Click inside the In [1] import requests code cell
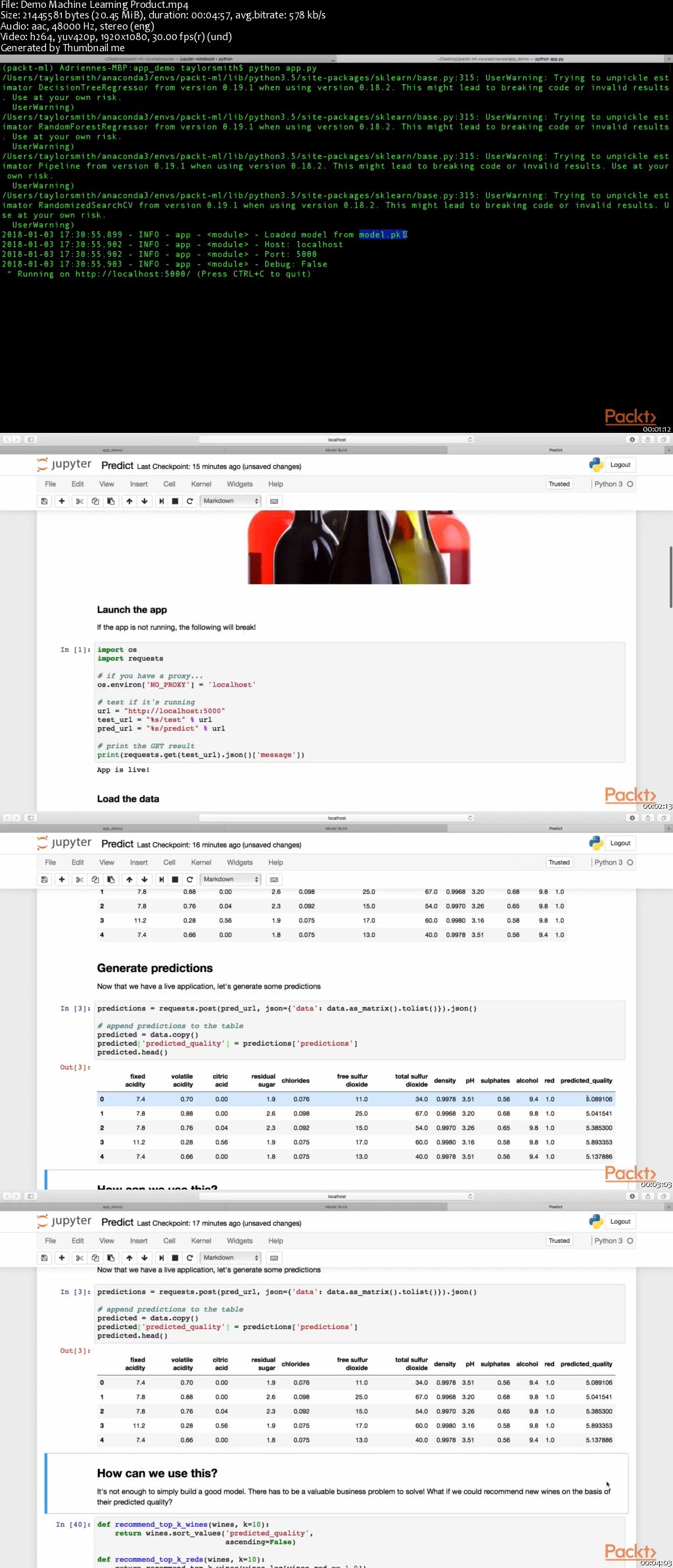 360,702
